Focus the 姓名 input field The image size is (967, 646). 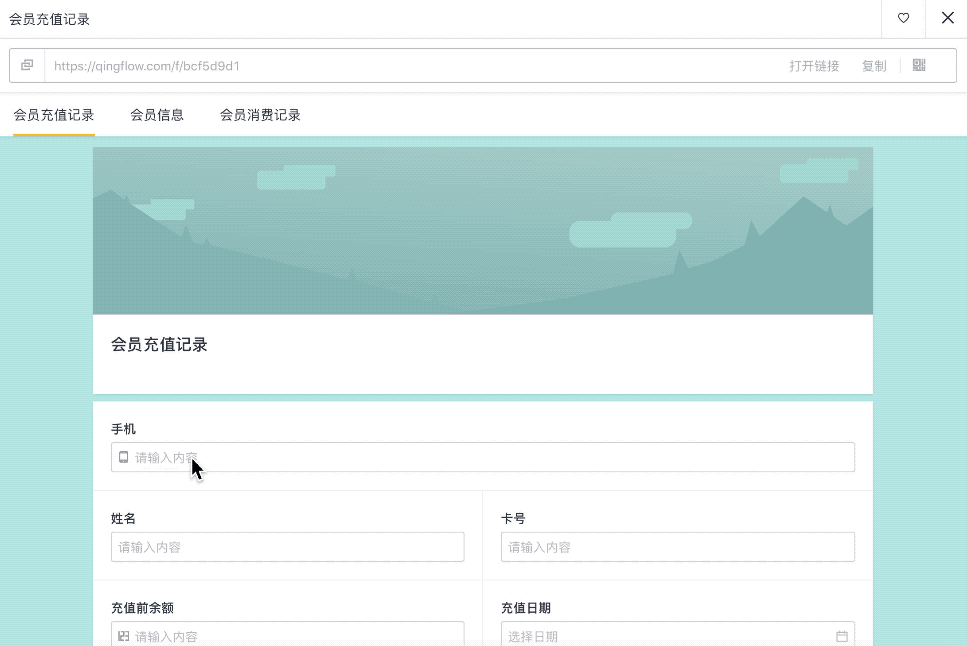(x=287, y=547)
